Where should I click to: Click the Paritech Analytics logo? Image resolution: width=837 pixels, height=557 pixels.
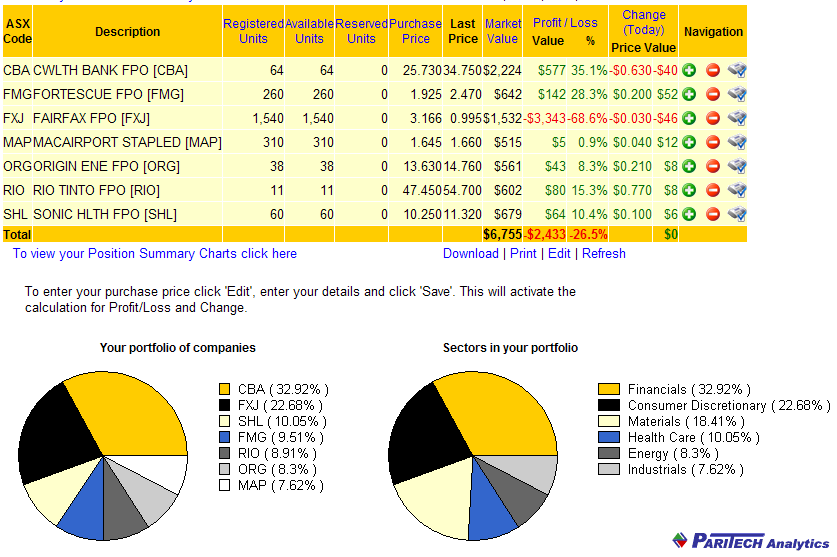(751, 541)
